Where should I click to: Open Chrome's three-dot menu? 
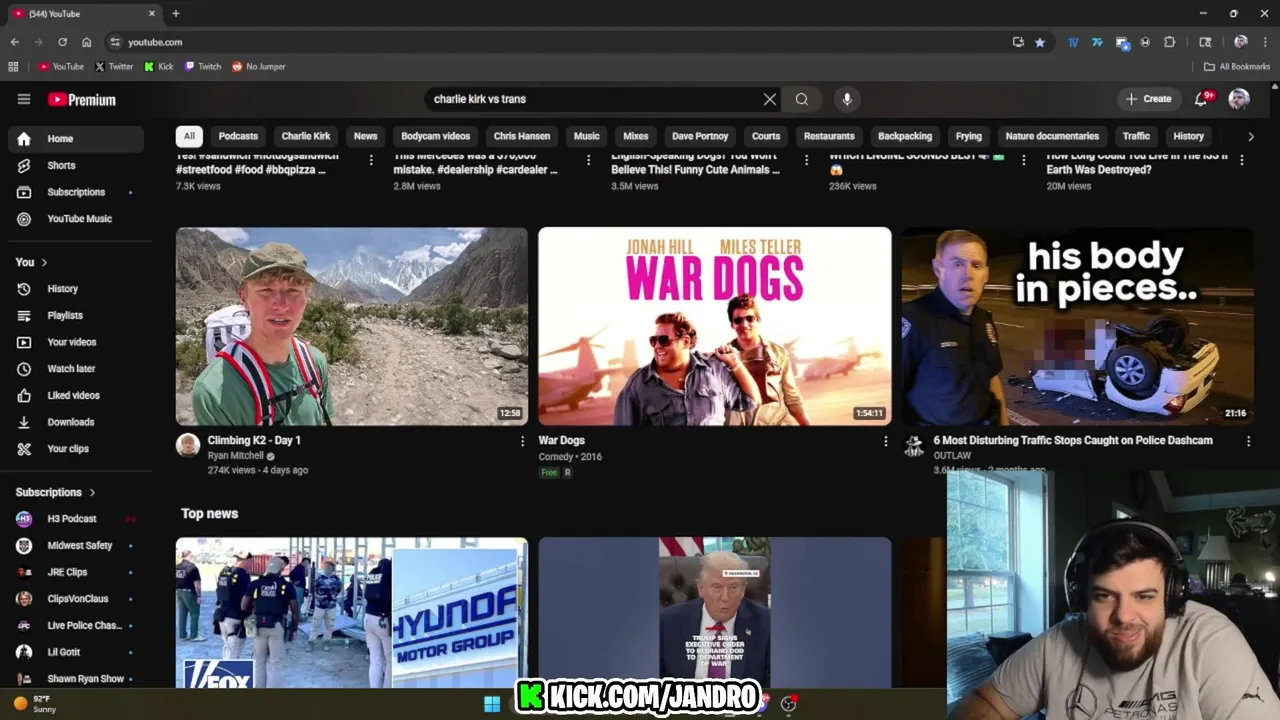point(1265,42)
